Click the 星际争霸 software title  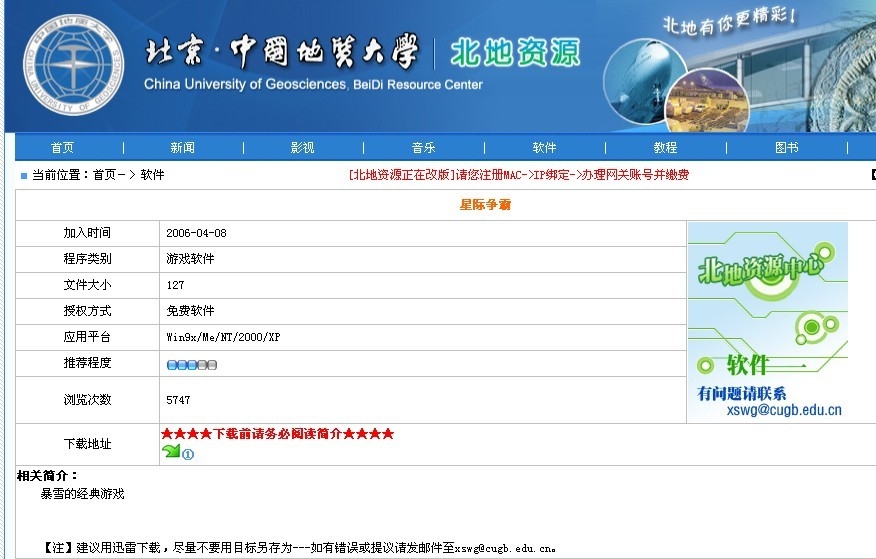pyautogui.click(x=485, y=205)
